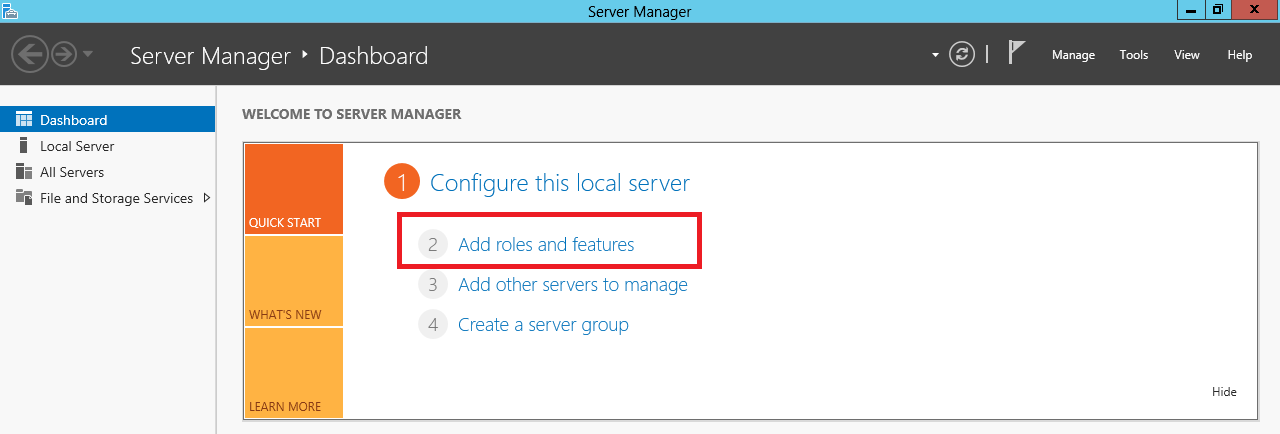Click the Dashboard breadcrumb title
This screenshot has width=1280, height=434.
coord(373,56)
